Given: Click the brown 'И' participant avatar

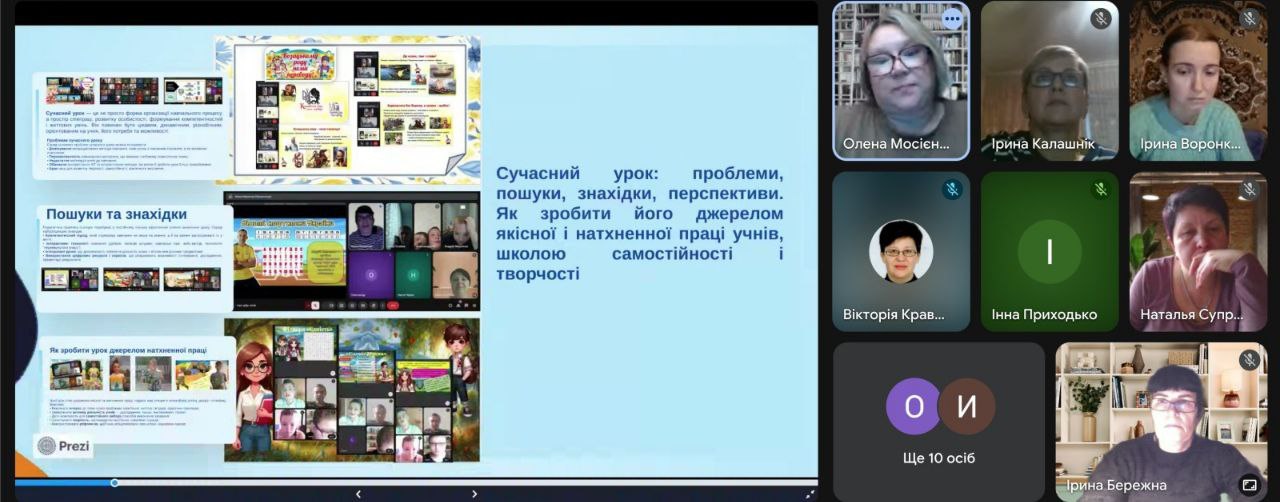Looking at the screenshot, I should (966, 406).
